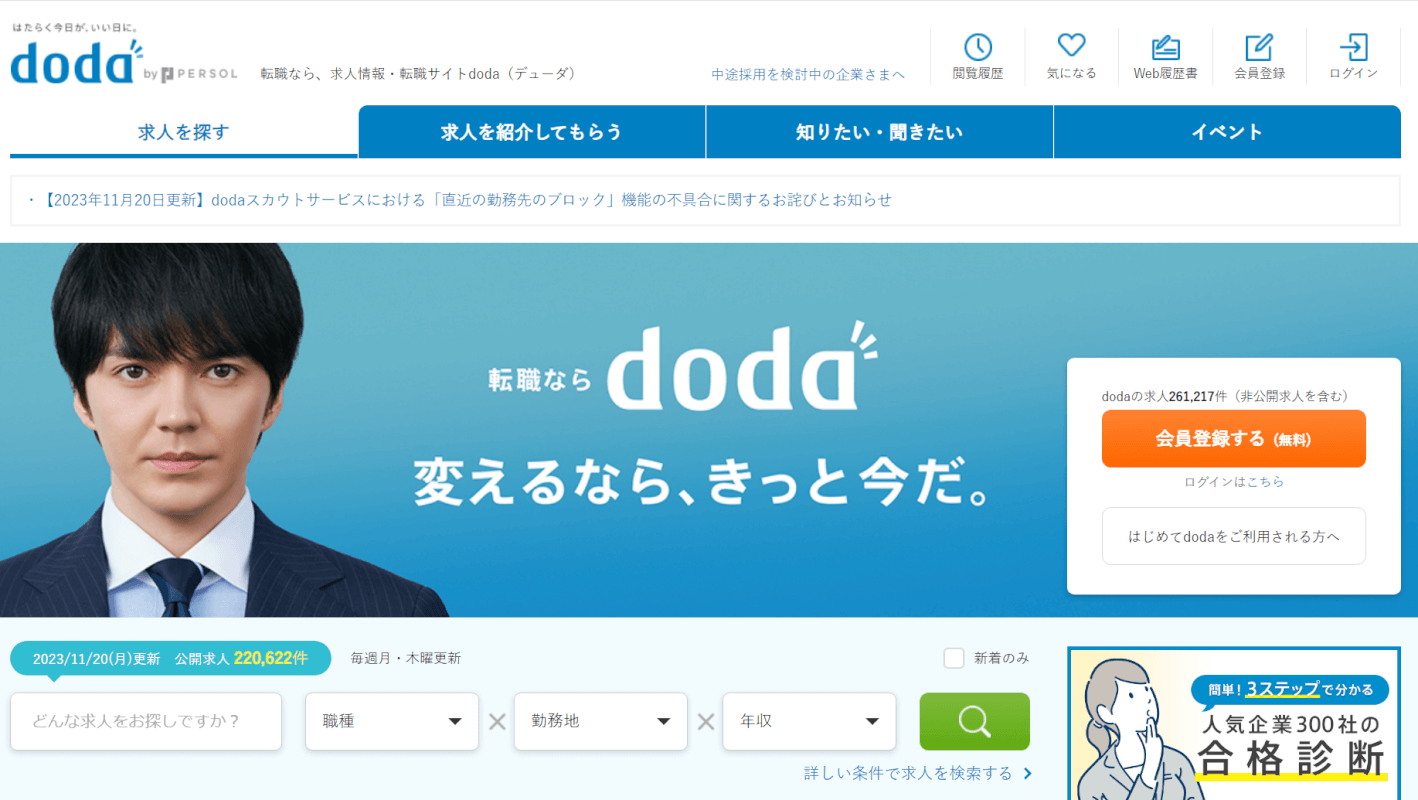Click 詳しい条件で求人を検索する link
The width and height of the screenshot is (1418, 800).
pos(918,774)
